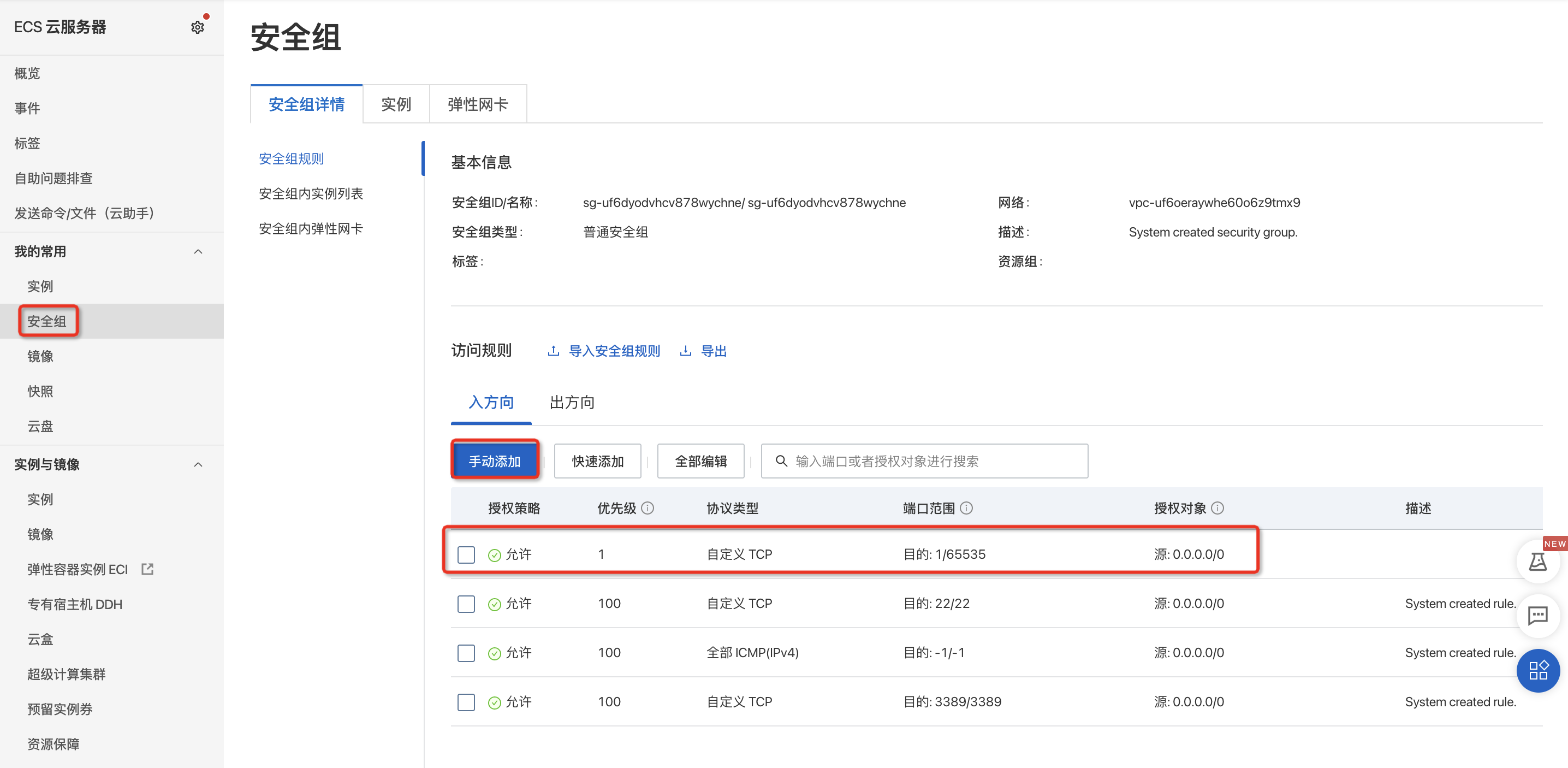Open the feedback chat bubble icon

[x=1538, y=616]
